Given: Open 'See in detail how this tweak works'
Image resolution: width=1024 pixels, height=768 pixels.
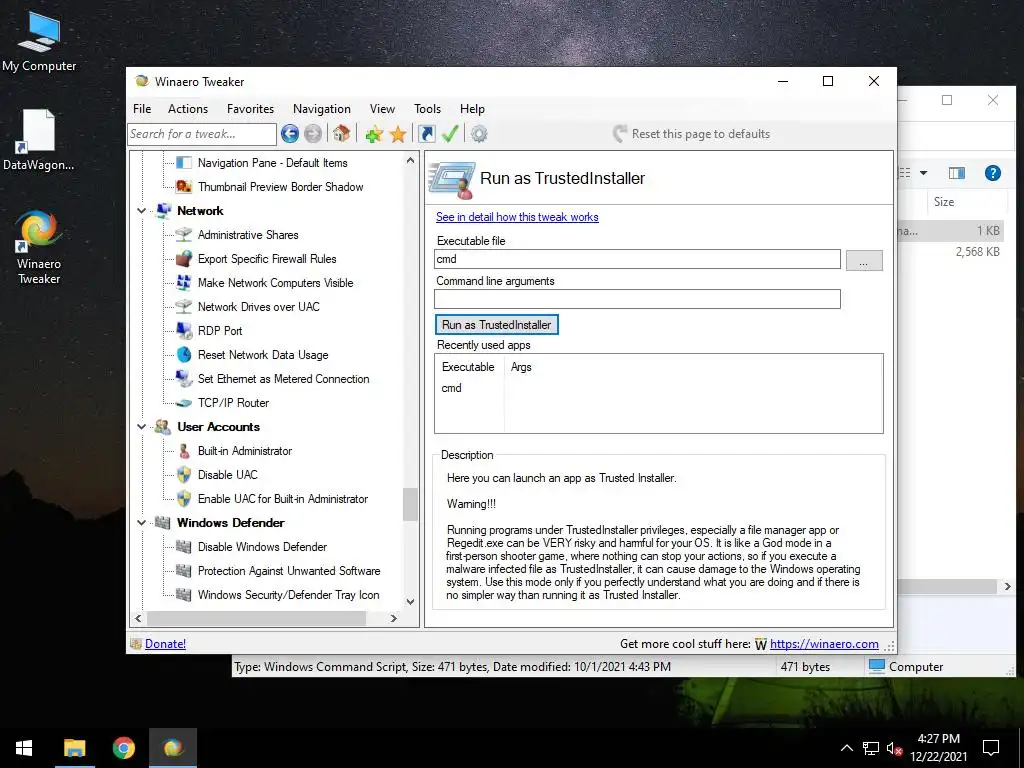Looking at the screenshot, I should point(517,217).
